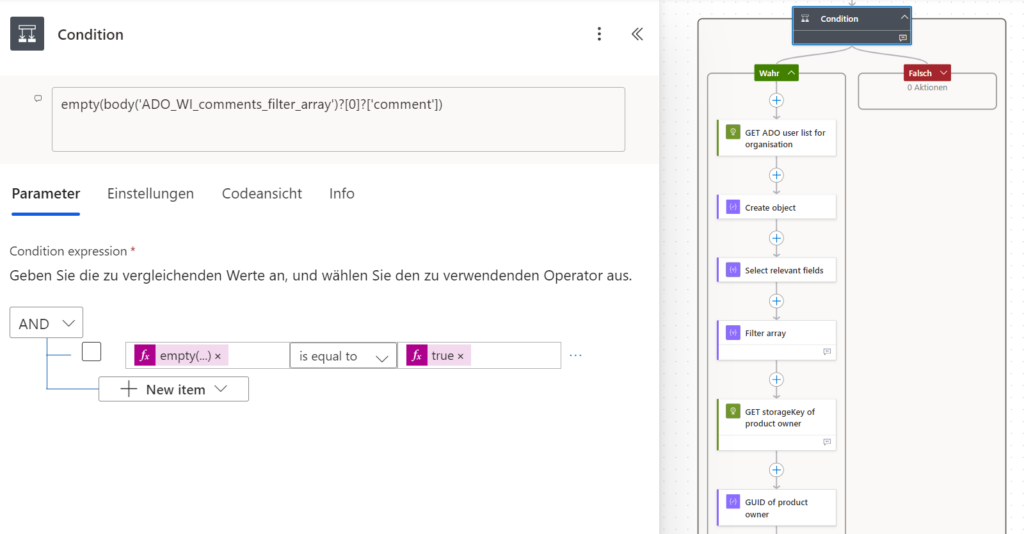Add action above Filter array step
This screenshot has width=1024, height=534.
776,301
